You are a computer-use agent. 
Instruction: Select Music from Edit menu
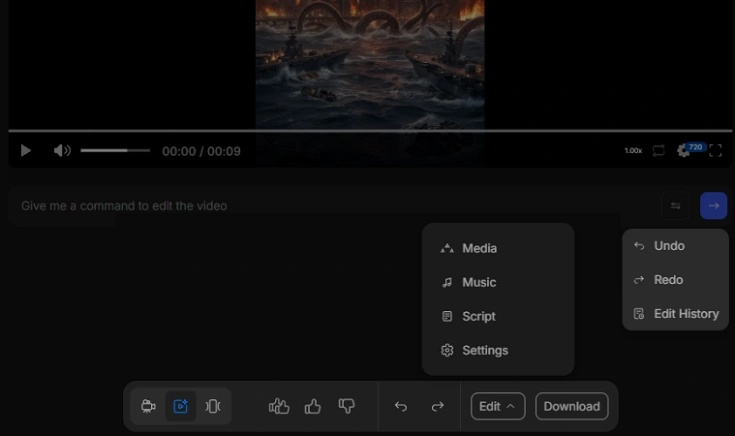coord(498,282)
